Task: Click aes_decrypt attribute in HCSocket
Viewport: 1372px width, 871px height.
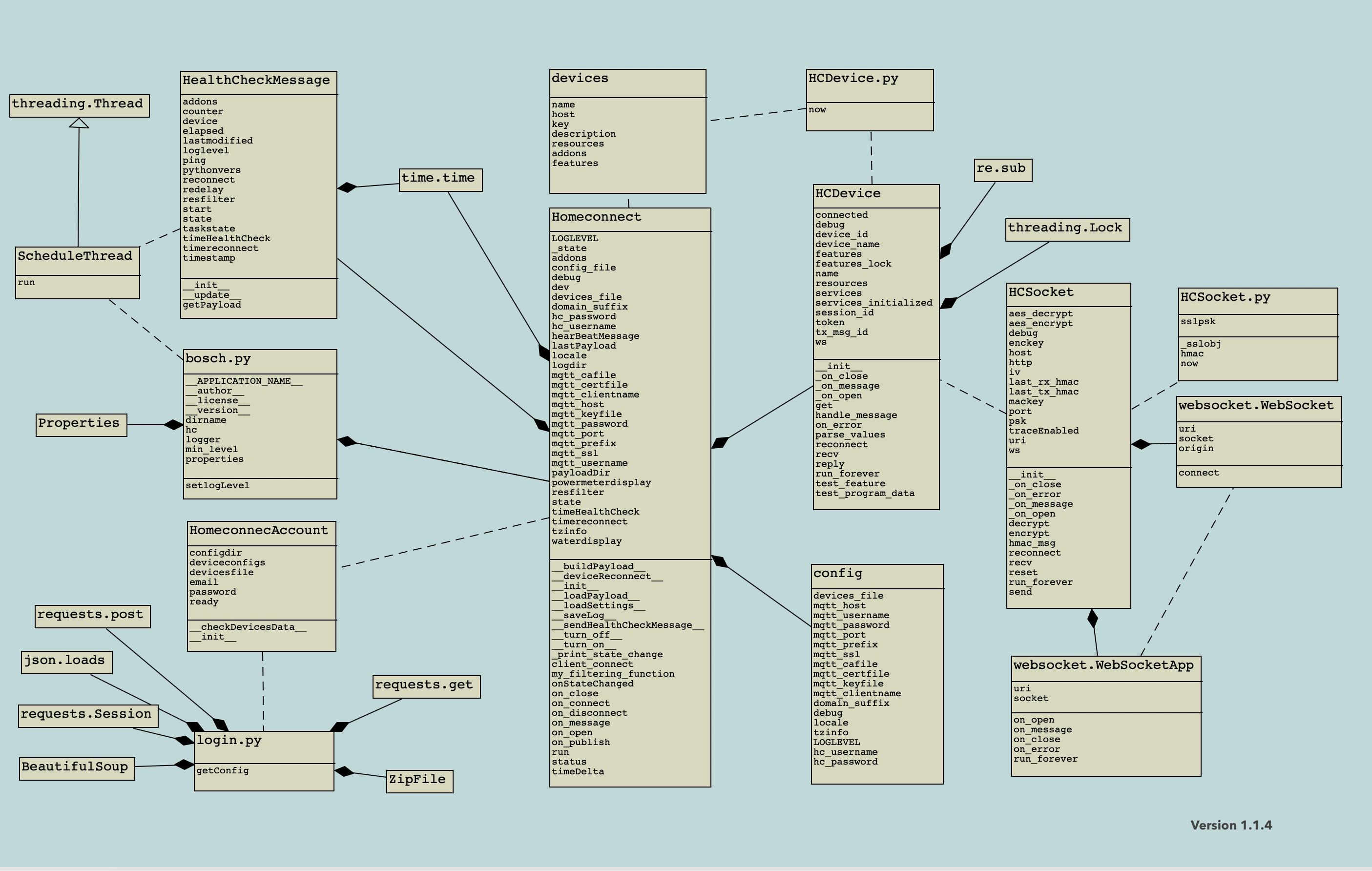Action: (1040, 313)
